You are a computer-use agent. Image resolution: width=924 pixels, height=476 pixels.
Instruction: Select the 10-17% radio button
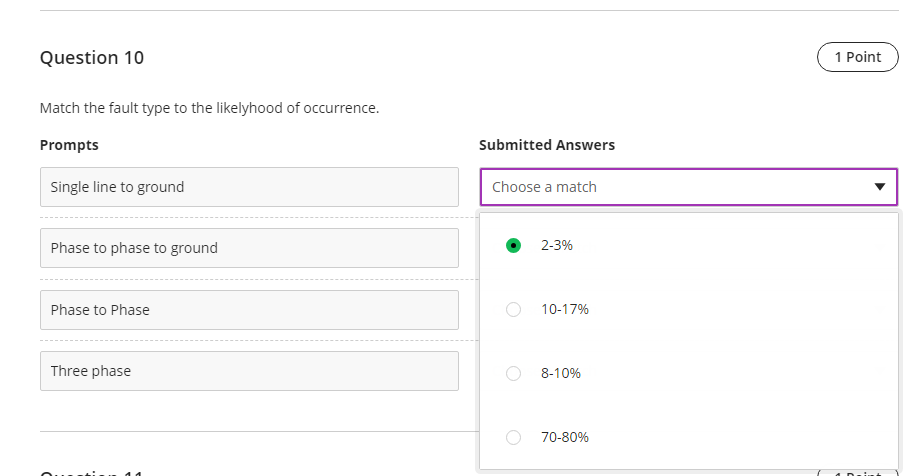click(x=514, y=309)
